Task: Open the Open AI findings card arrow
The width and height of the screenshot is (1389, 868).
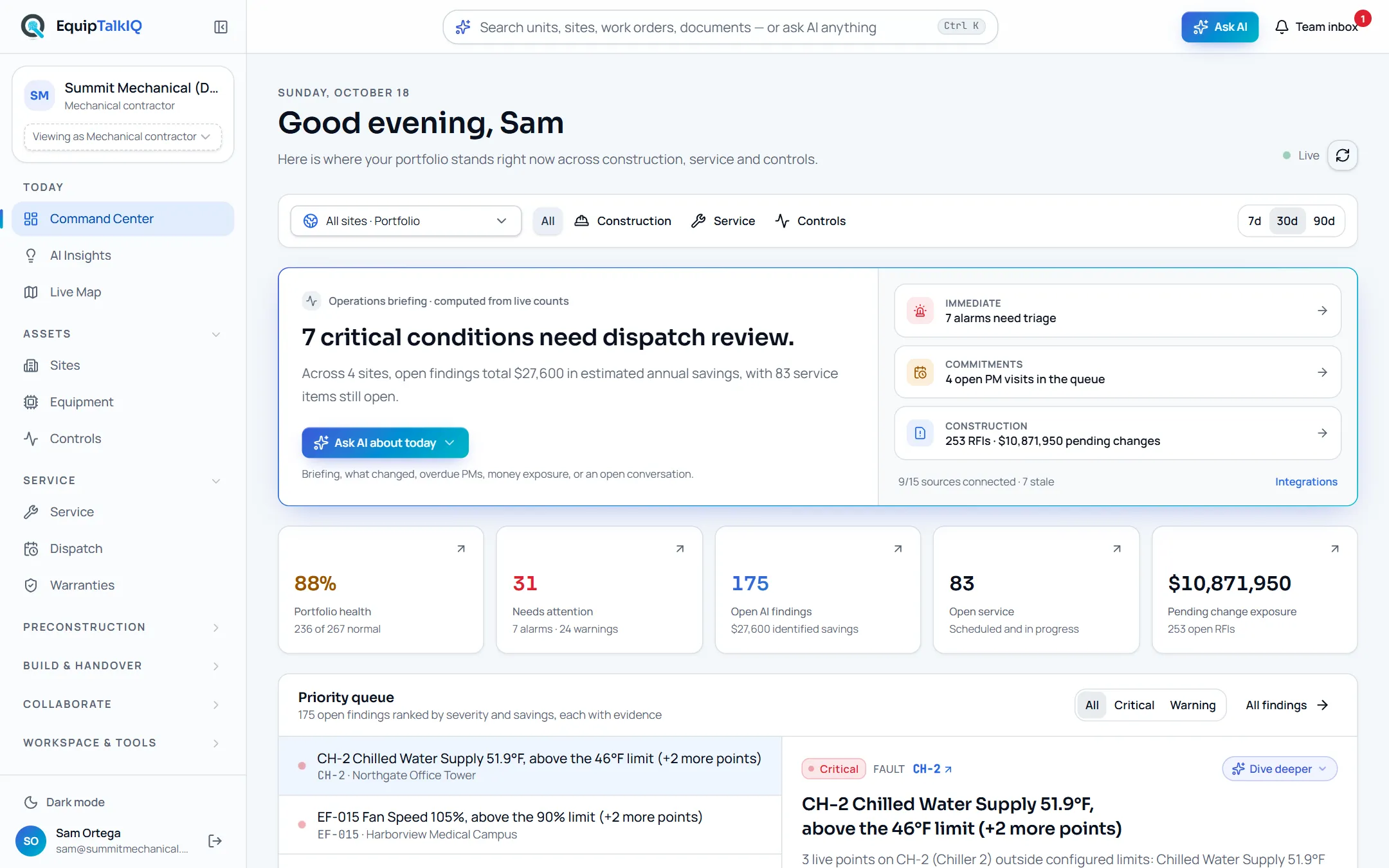Action: pos(898,548)
